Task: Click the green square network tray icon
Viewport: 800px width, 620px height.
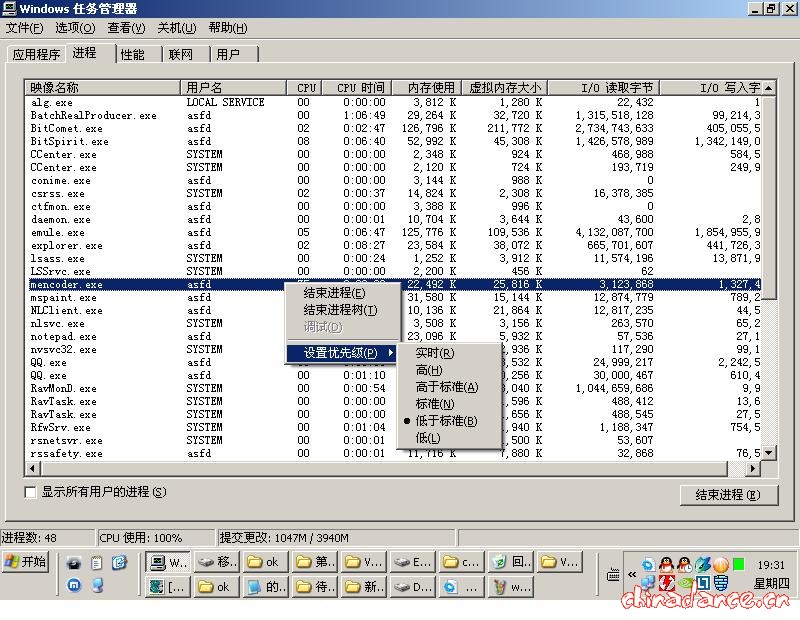Action: (738, 565)
